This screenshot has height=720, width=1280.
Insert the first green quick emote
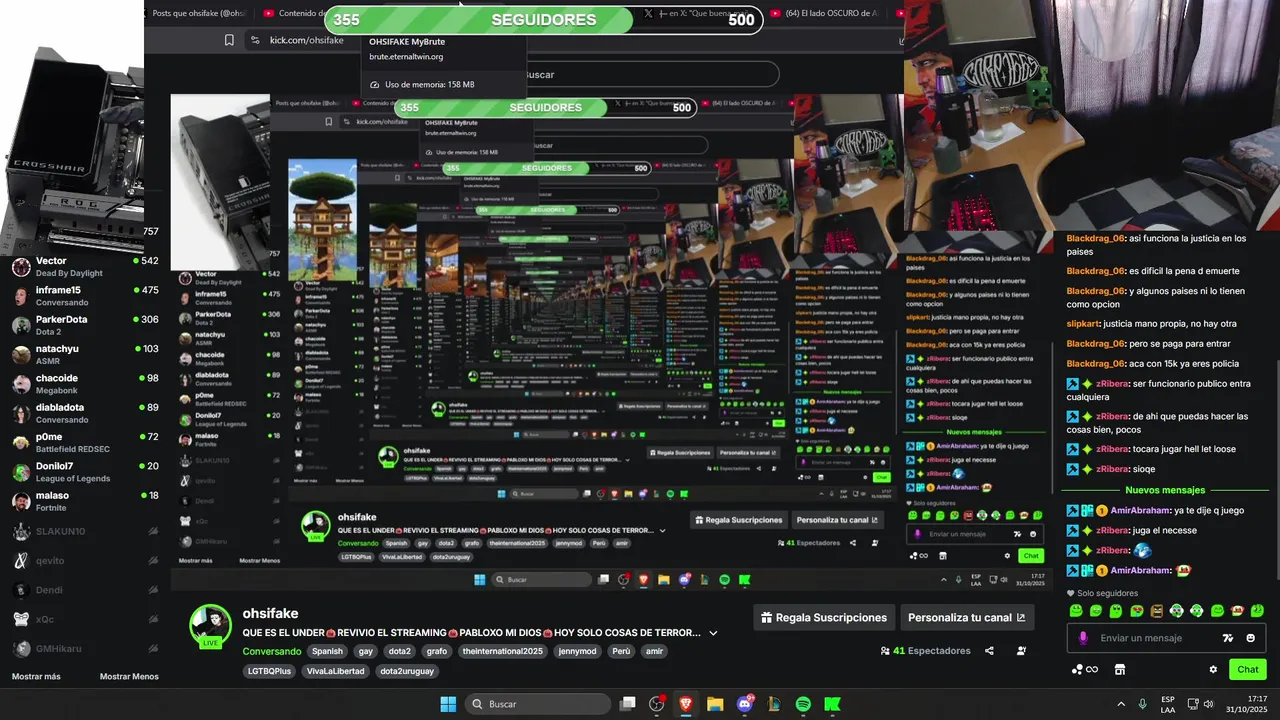1076,611
